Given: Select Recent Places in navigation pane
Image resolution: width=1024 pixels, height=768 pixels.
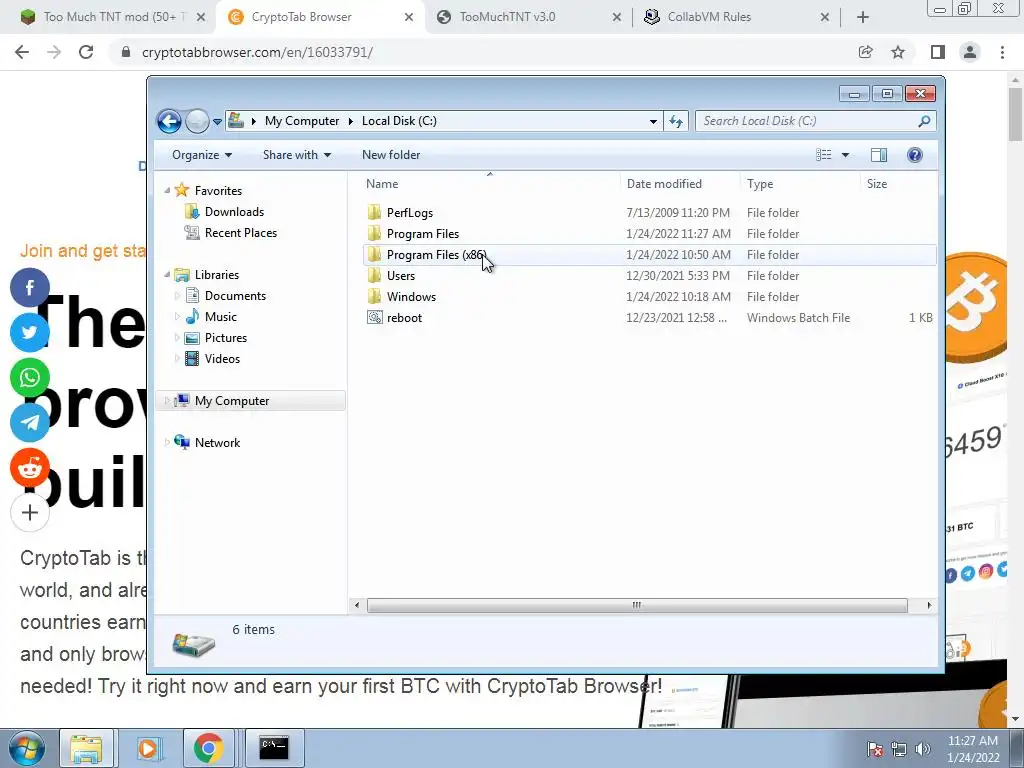Looking at the screenshot, I should click(231, 232).
